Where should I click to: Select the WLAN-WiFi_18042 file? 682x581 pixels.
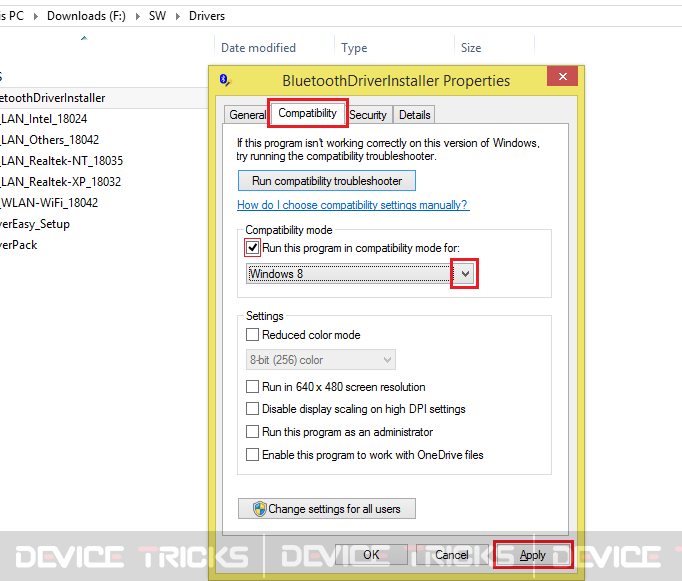pos(49,203)
